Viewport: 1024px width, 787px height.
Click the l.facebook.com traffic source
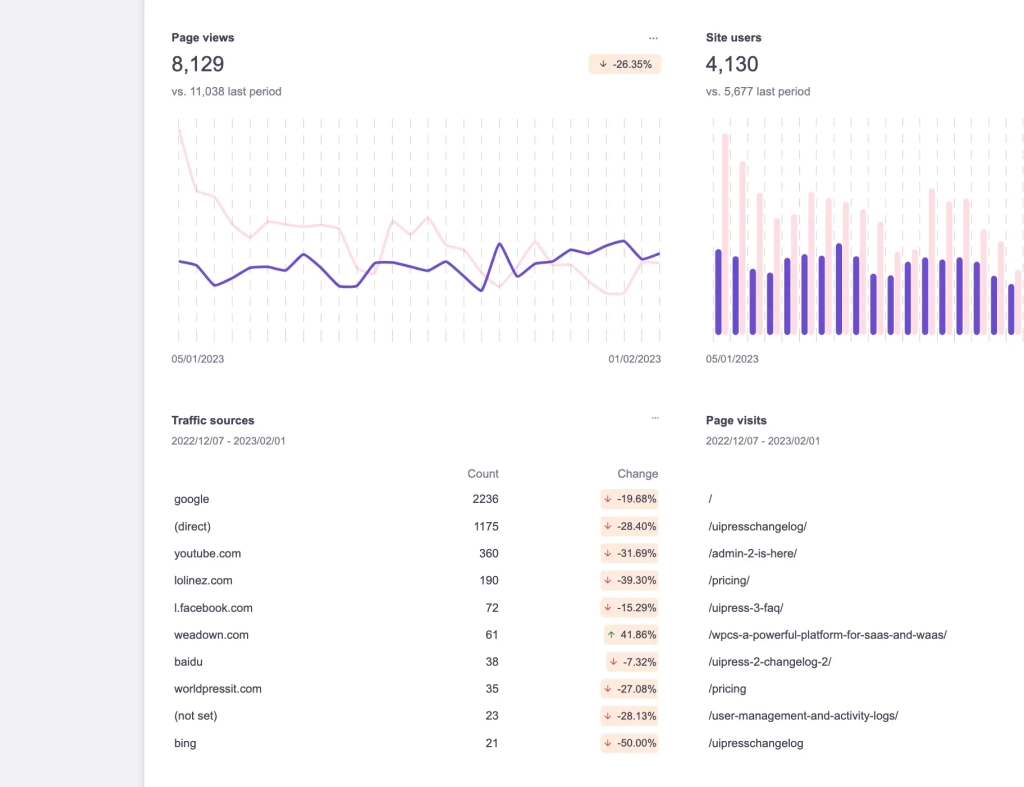tap(213, 608)
